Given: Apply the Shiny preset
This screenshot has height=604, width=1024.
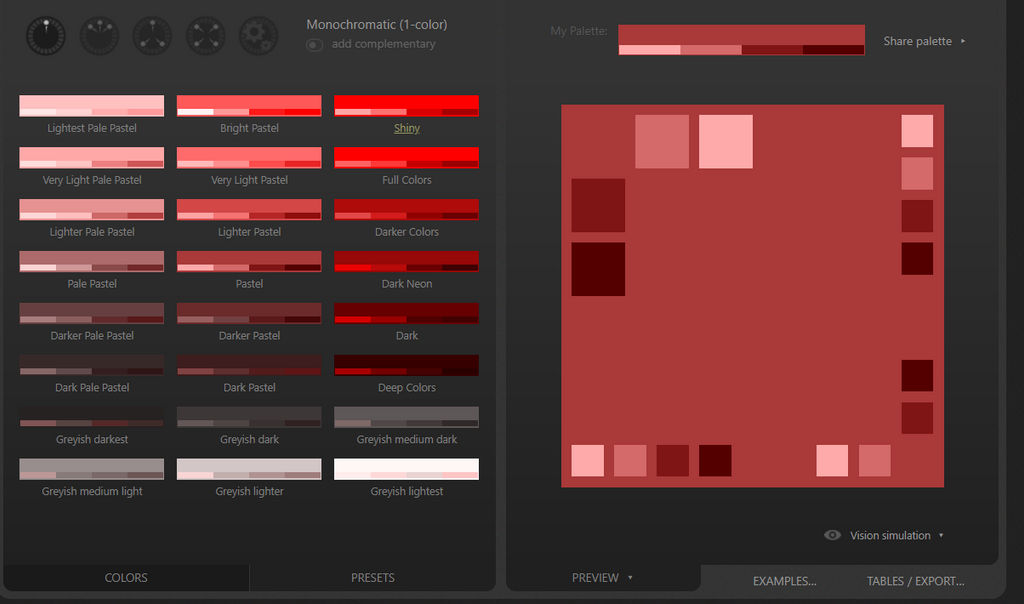Looking at the screenshot, I should [406, 106].
